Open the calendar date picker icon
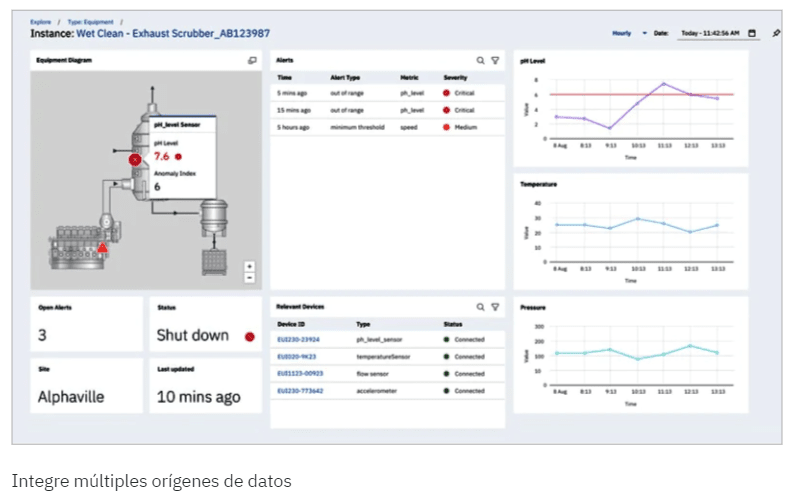The image size is (792, 500). (x=752, y=33)
